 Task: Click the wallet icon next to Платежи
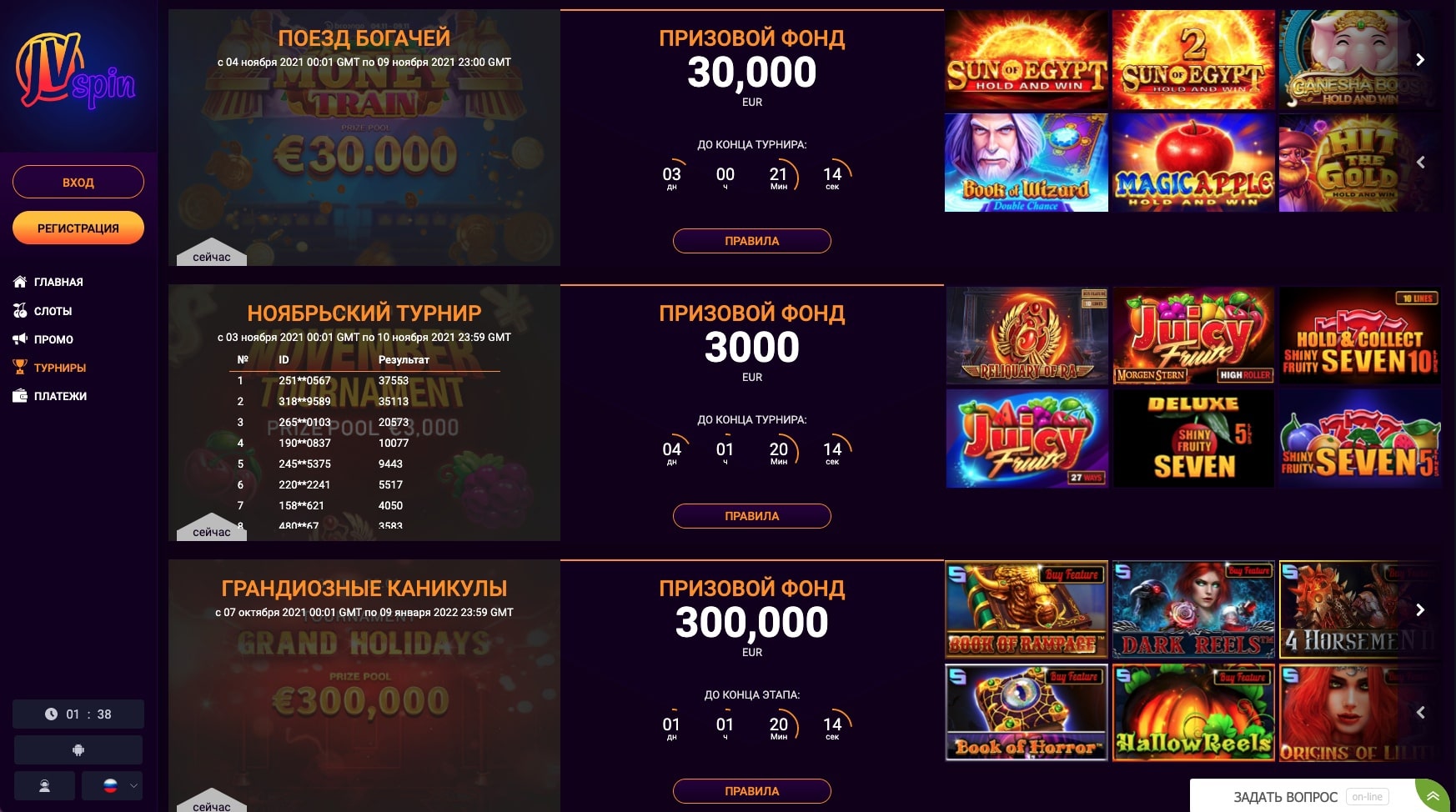[x=20, y=396]
